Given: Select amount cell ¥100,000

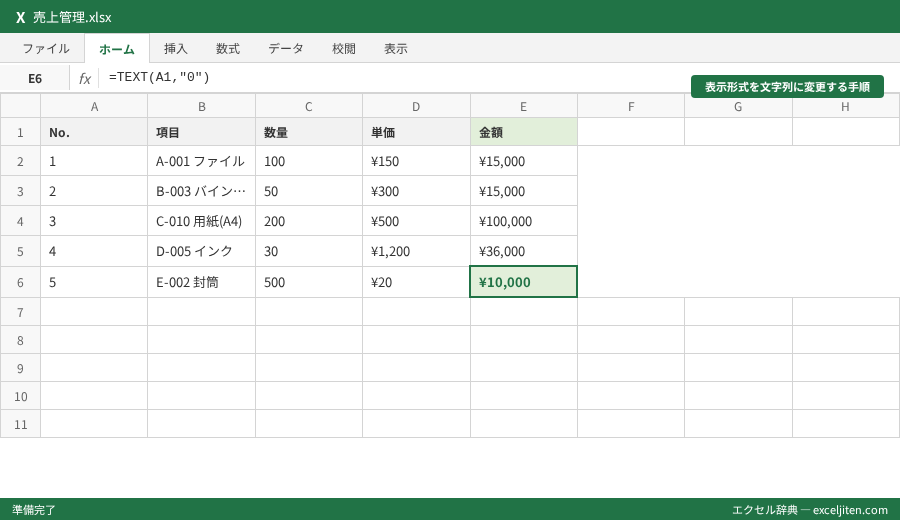Looking at the screenshot, I should 523,221.
